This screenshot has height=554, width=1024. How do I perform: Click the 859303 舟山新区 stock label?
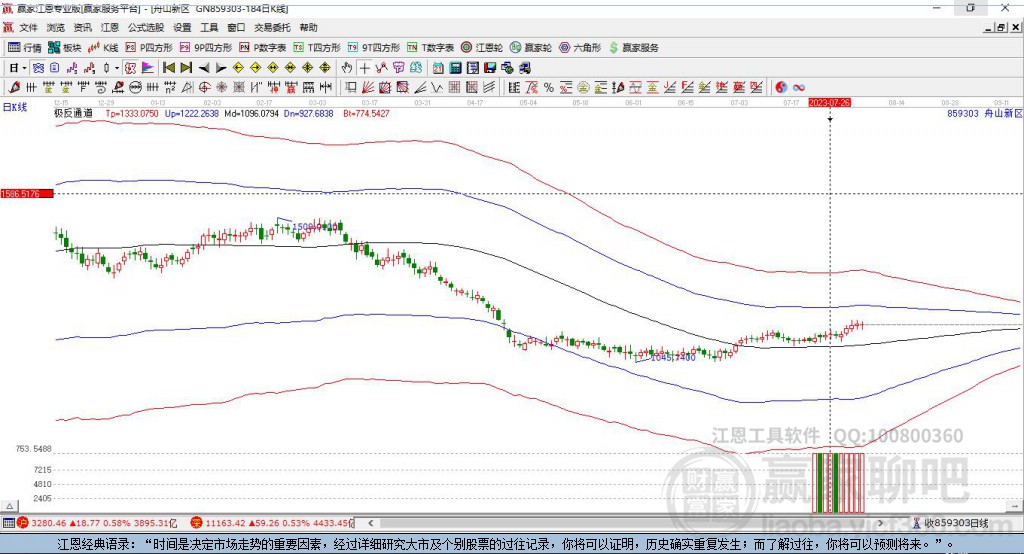click(x=984, y=113)
